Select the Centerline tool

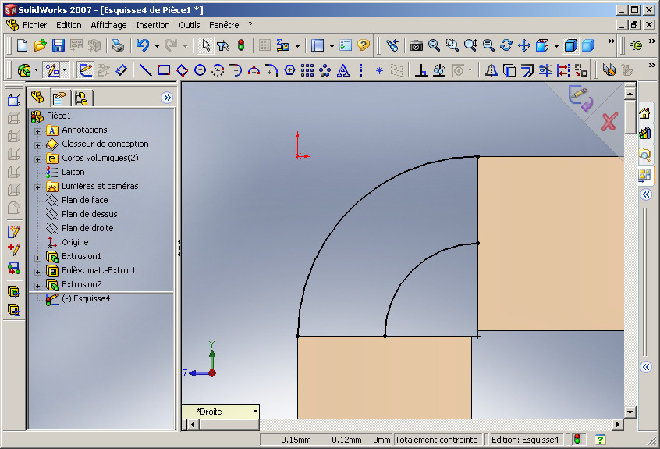(x=361, y=70)
